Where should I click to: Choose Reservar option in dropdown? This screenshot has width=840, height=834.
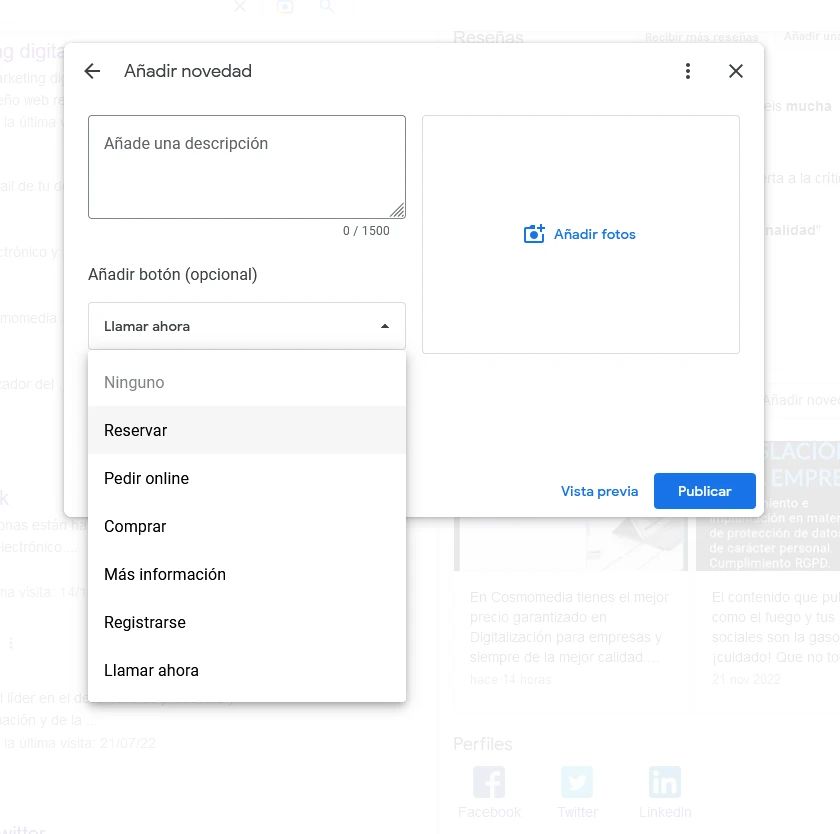[136, 430]
